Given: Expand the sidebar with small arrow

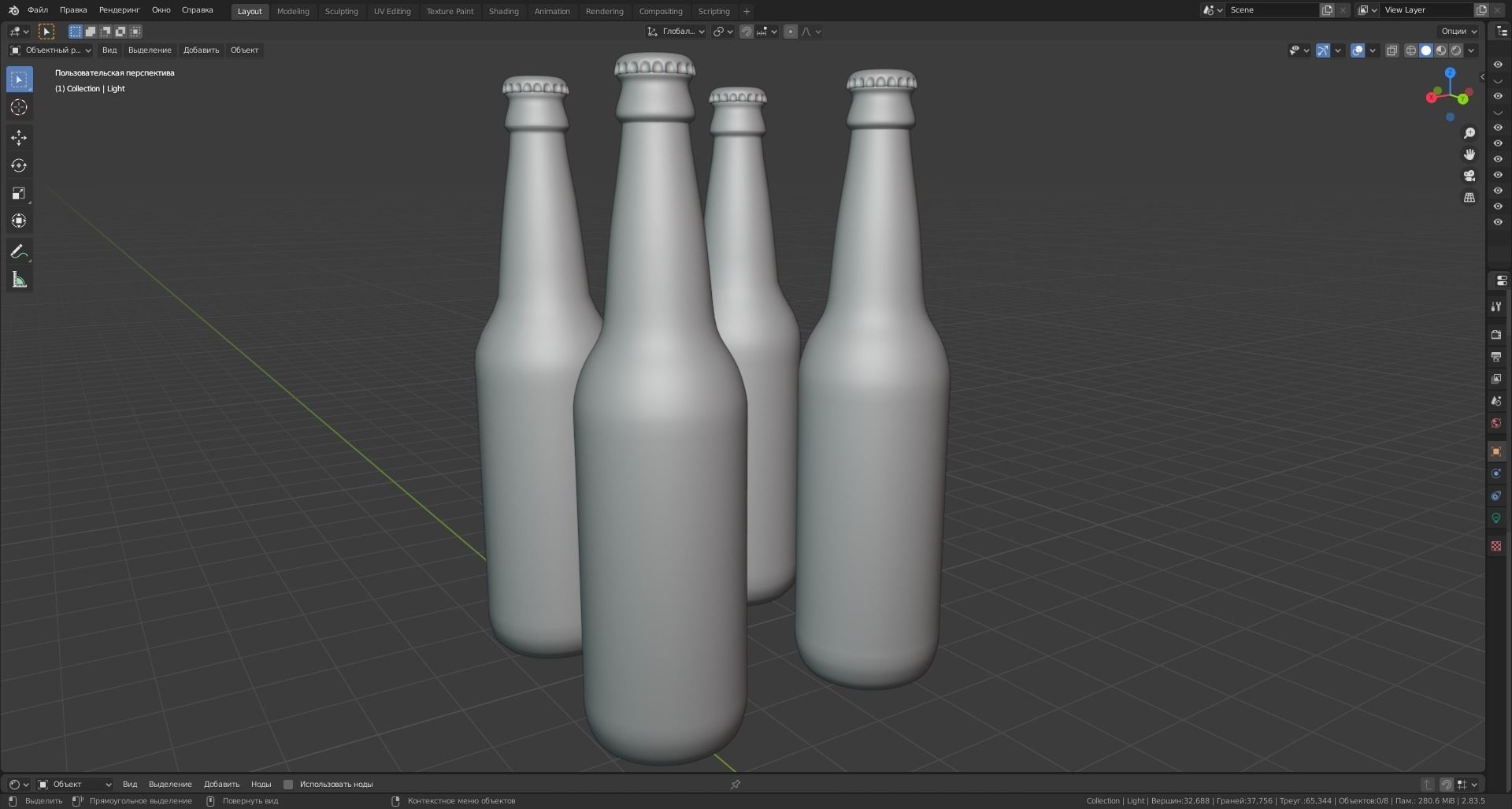Looking at the screenshot, I should pyautogui.click(x=1482, y=77).
